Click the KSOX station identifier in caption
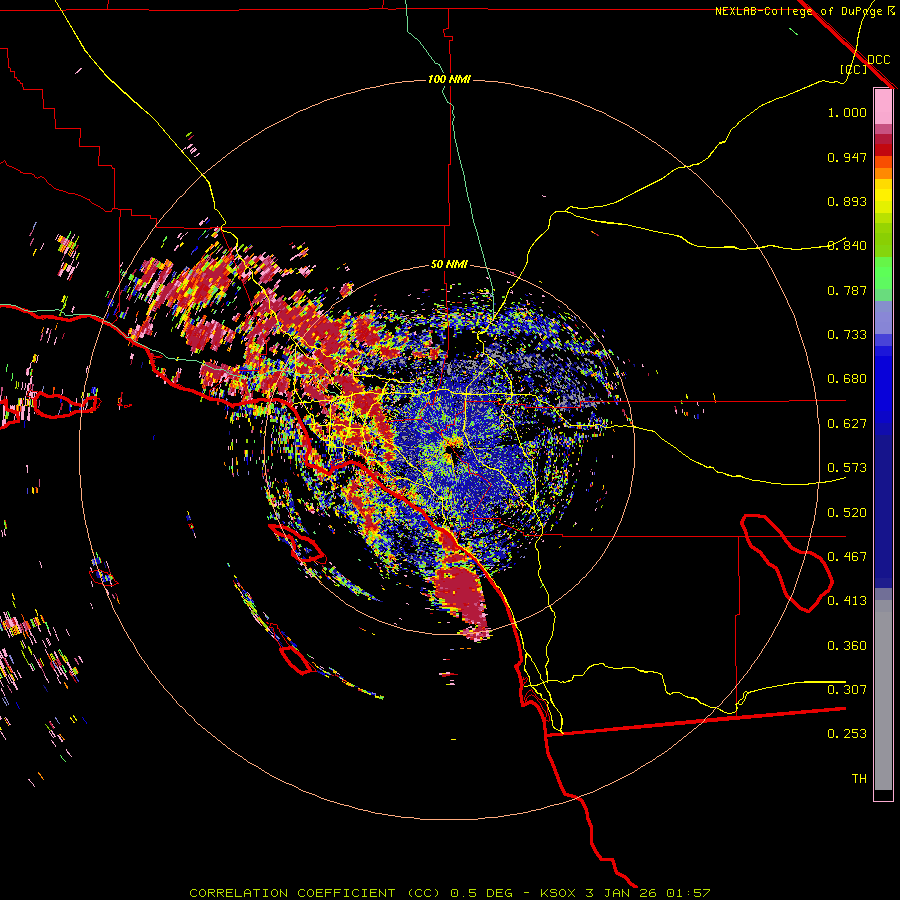The image size is (900, 900). click(557, 893)
